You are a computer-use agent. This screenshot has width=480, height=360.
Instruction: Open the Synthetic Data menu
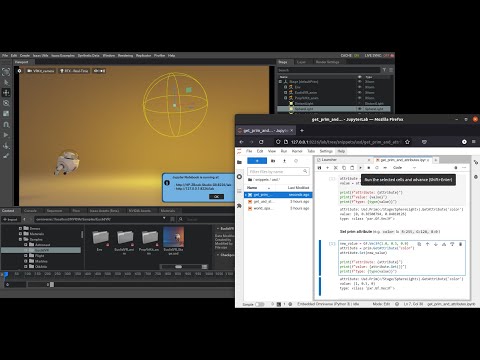(x=89, y=55)
